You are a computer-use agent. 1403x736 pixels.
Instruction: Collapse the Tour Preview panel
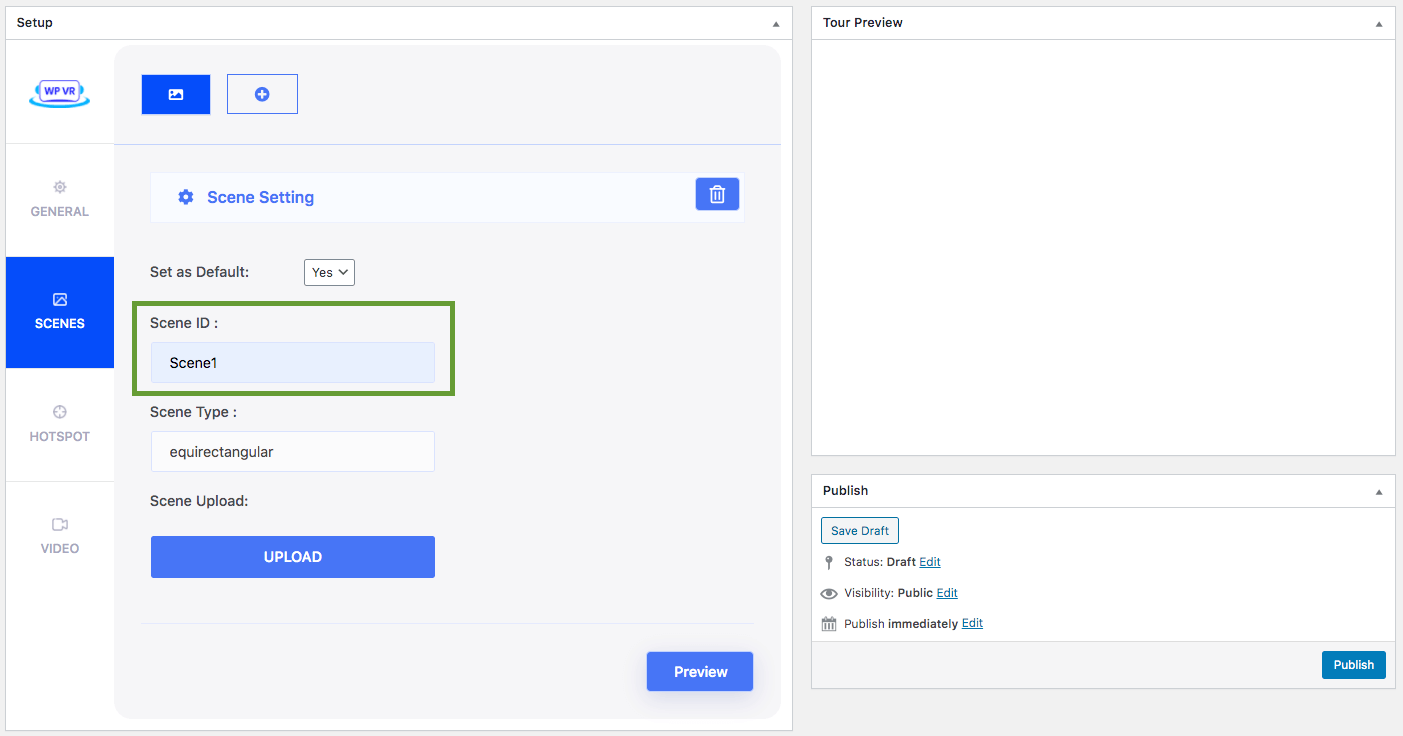[1379, 23]
